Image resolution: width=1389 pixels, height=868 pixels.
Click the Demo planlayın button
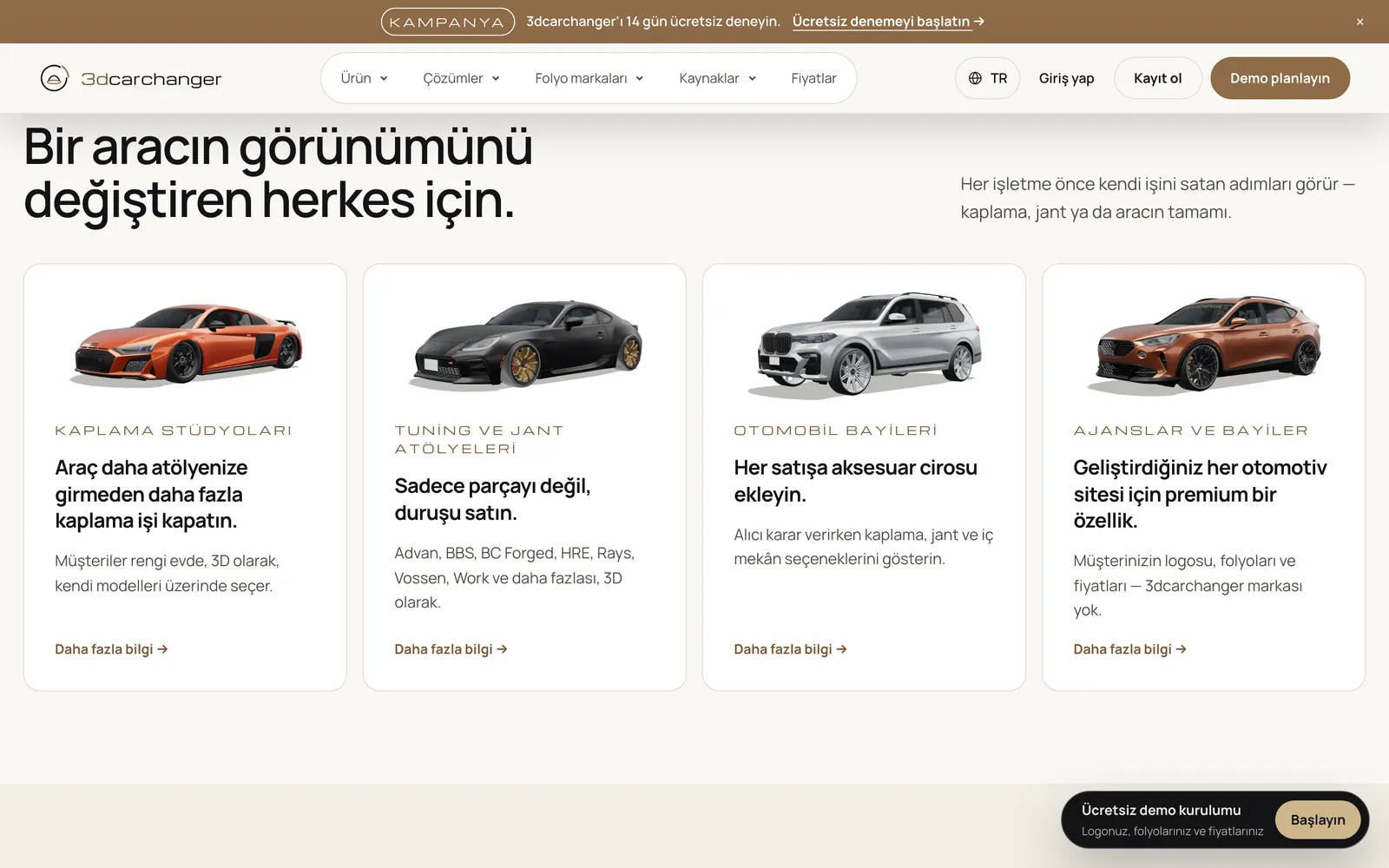click(x=1280, y=78)
